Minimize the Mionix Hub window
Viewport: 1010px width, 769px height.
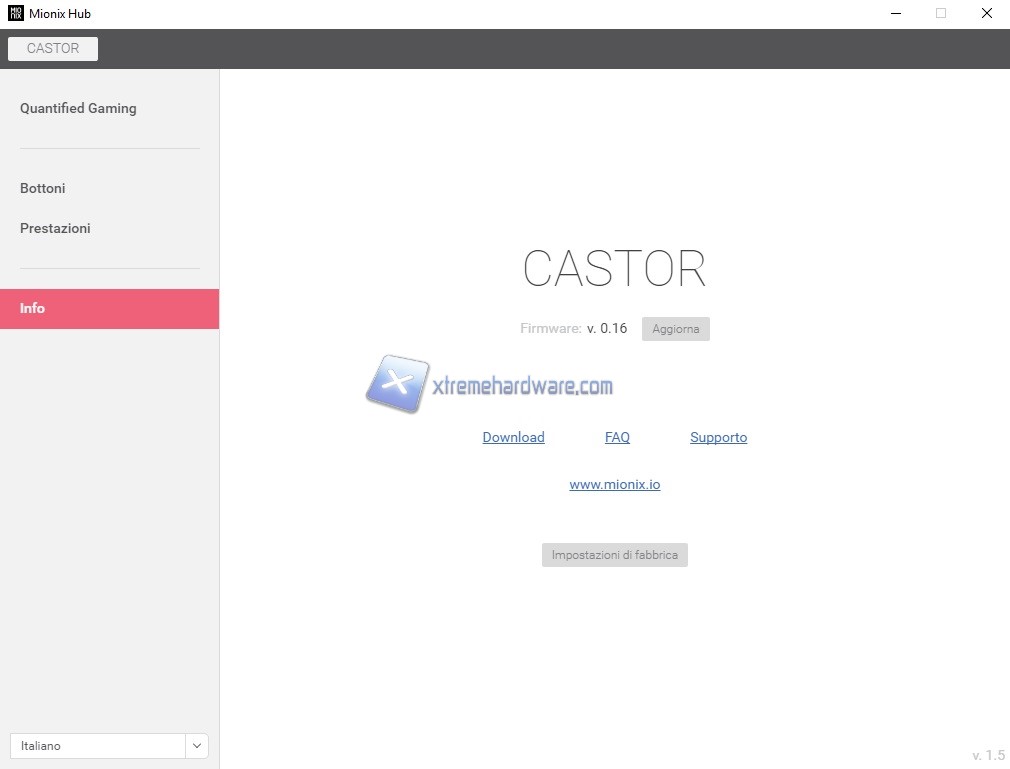pos(893,14)
